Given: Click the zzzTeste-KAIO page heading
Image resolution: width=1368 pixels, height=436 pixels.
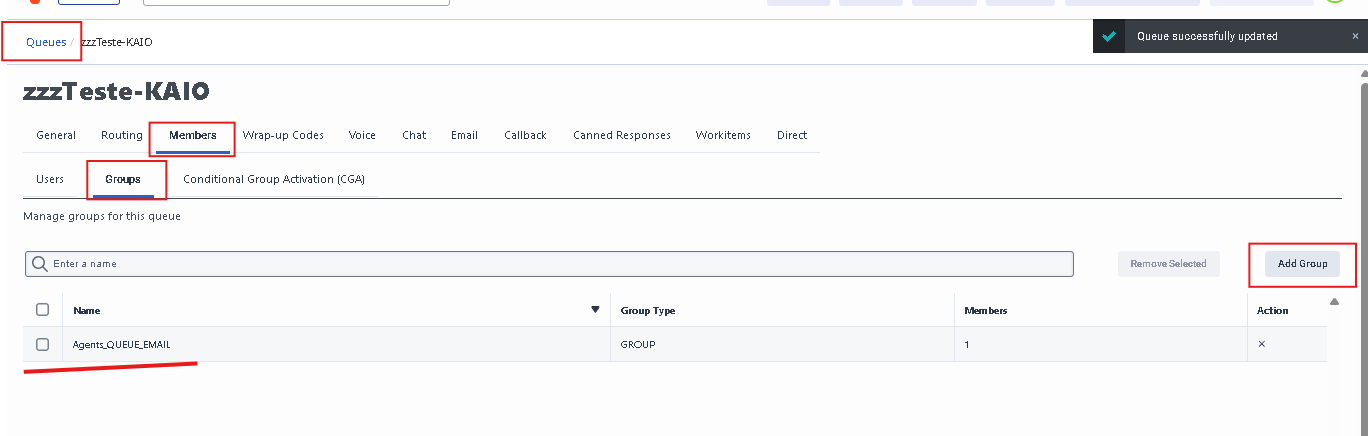Looking at the screenshot, I should 116,92.
